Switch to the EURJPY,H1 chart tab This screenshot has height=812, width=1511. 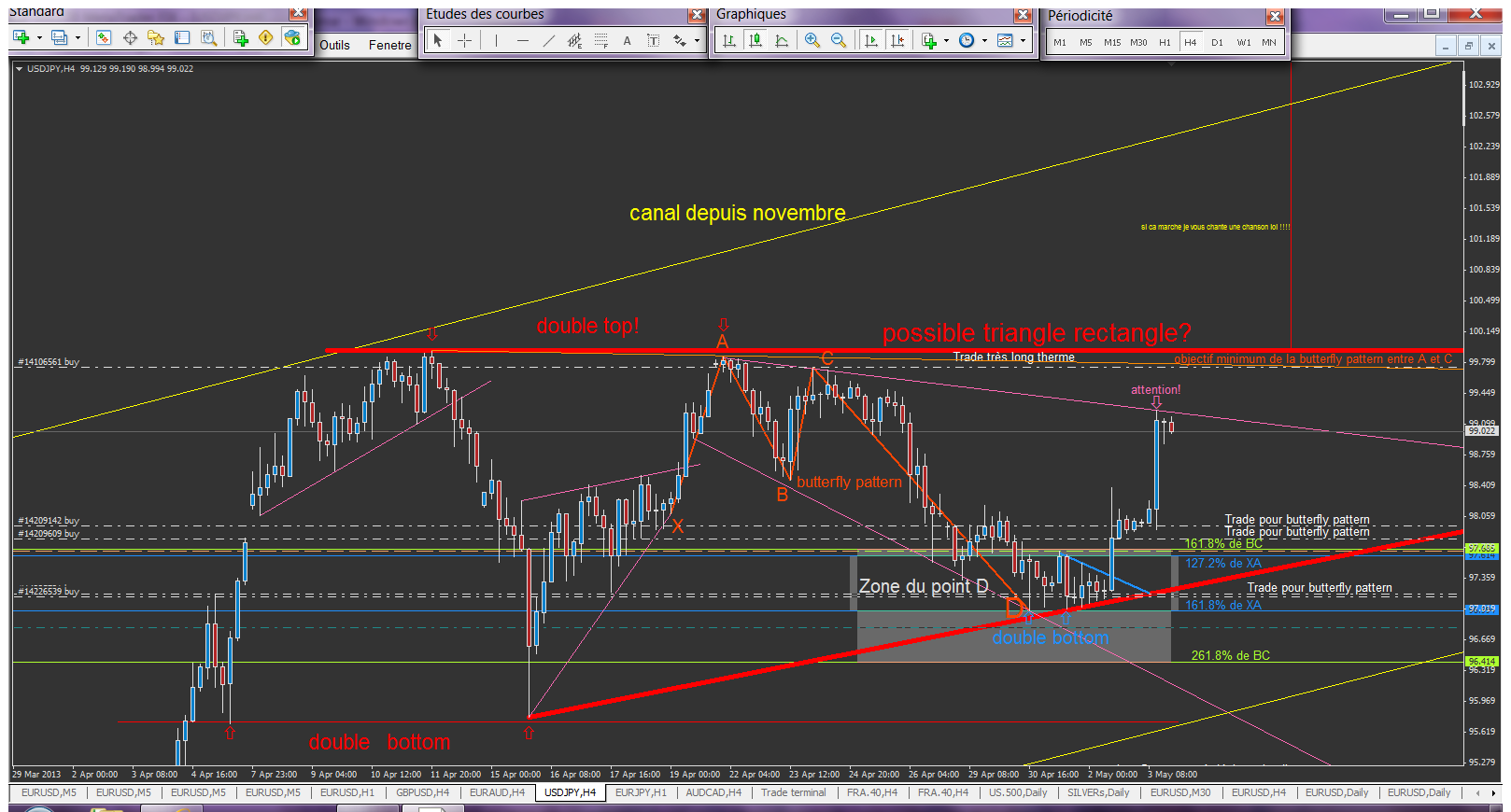coord(641,792)
